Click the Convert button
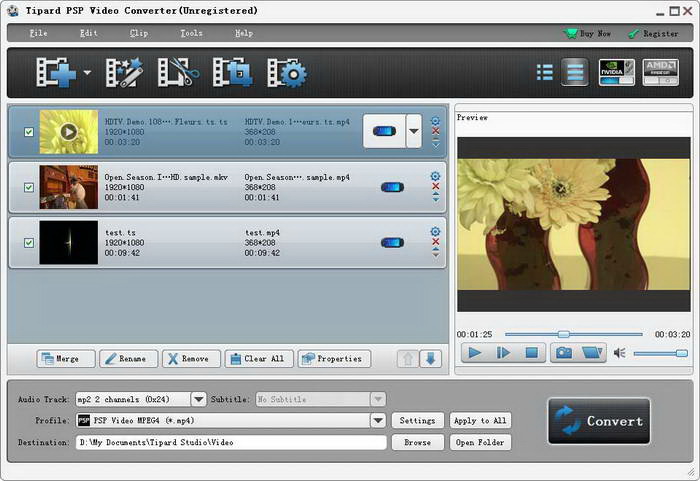This screenshot has height=481, width=700. (x=599, y=421)
